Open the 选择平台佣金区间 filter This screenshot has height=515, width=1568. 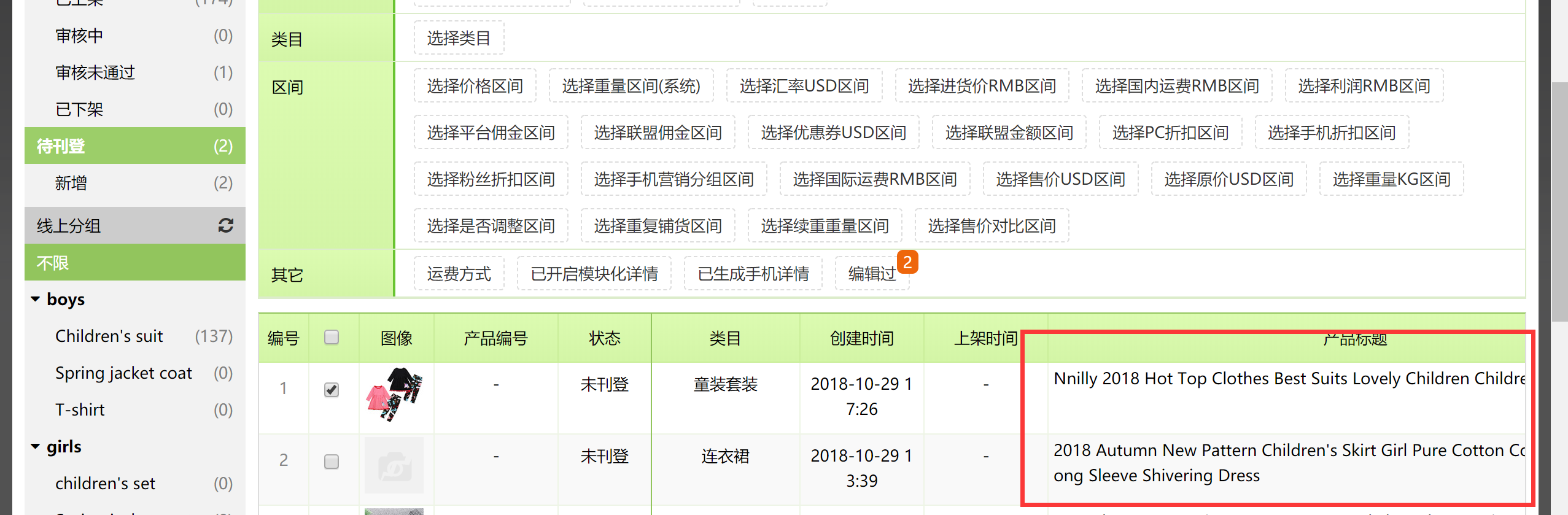pos(491,133)
